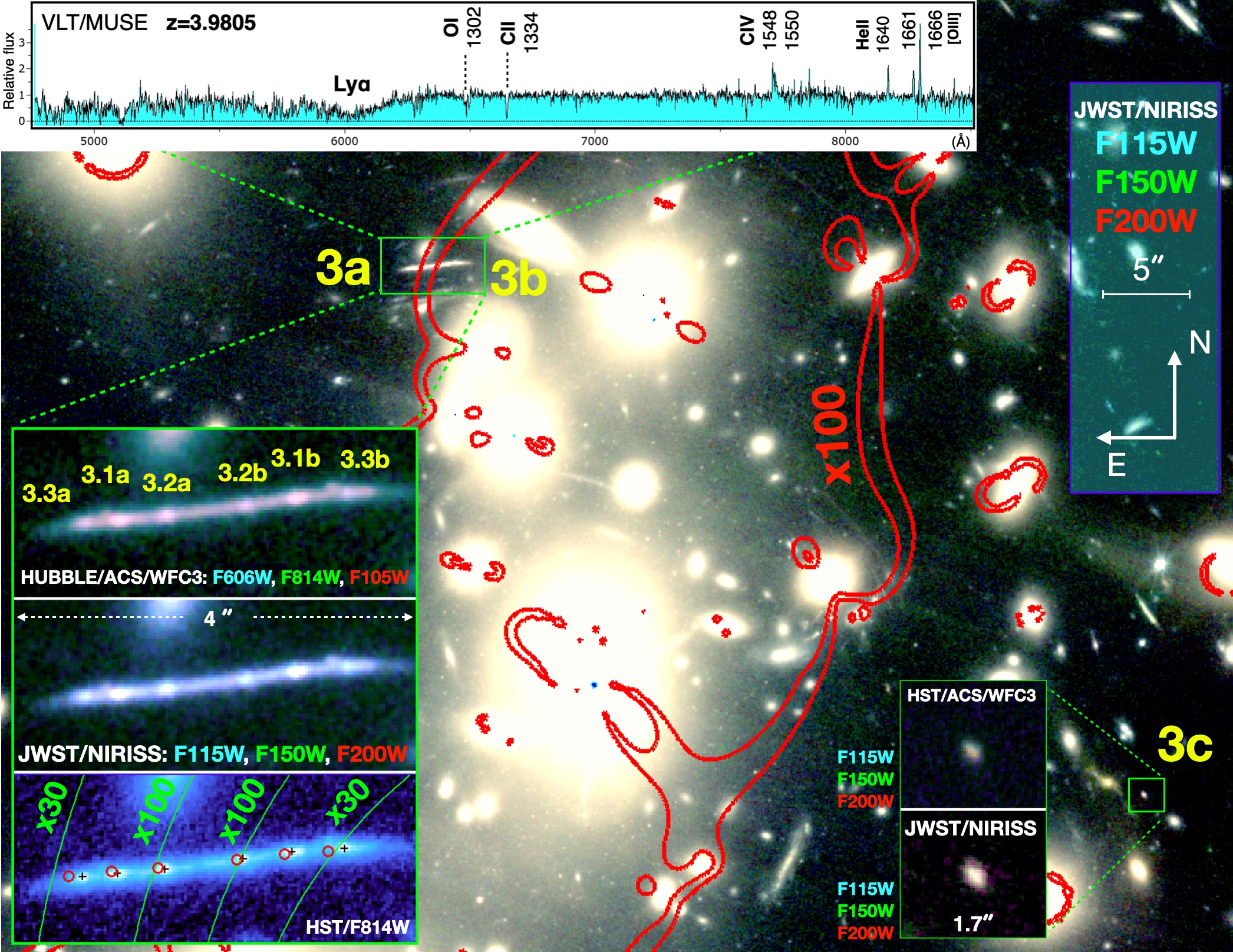Click the 3.1a knot label
The width and height of the screenshot is (1233, 952).
[105, 475]
